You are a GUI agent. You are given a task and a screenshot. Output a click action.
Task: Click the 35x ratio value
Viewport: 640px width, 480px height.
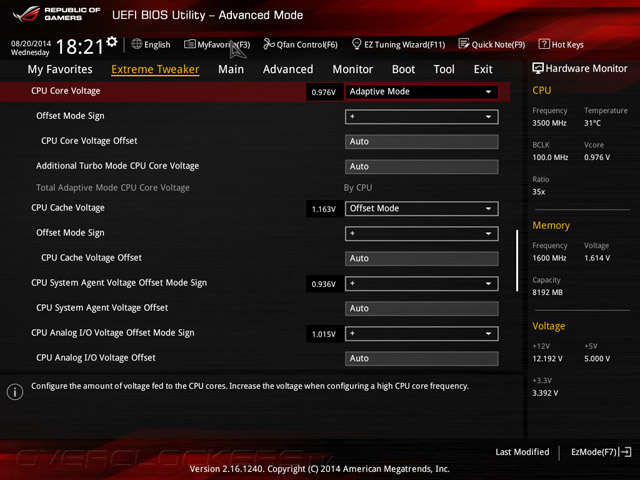tap(538, 192)
